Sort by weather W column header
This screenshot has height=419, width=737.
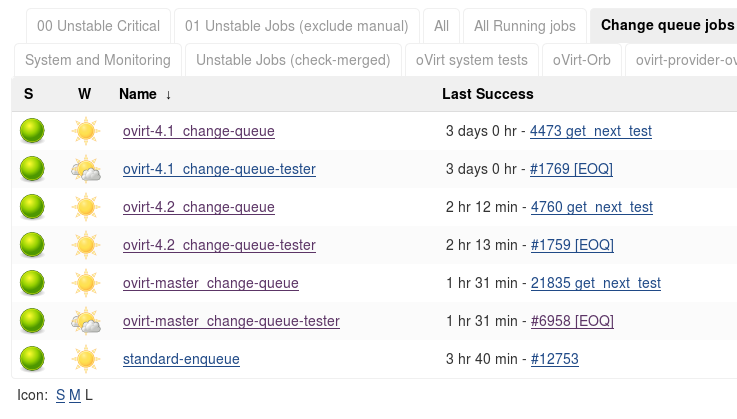pyautogui.click(x=85, y=94)
